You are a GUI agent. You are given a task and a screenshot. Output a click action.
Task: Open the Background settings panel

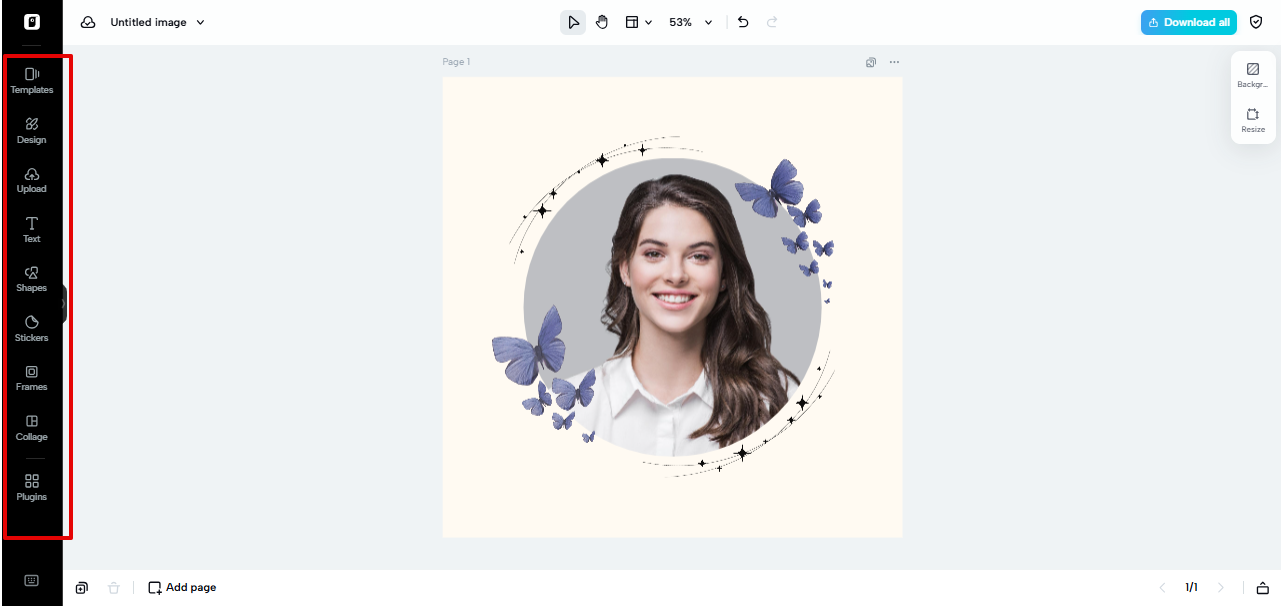(1253, 74)
